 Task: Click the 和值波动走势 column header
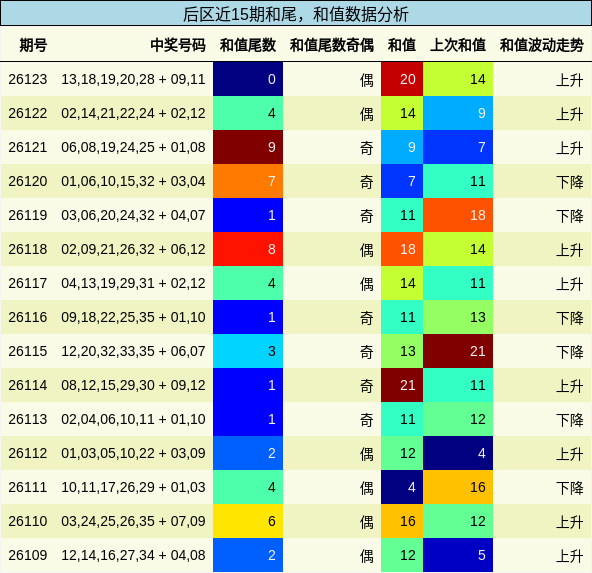542,45
